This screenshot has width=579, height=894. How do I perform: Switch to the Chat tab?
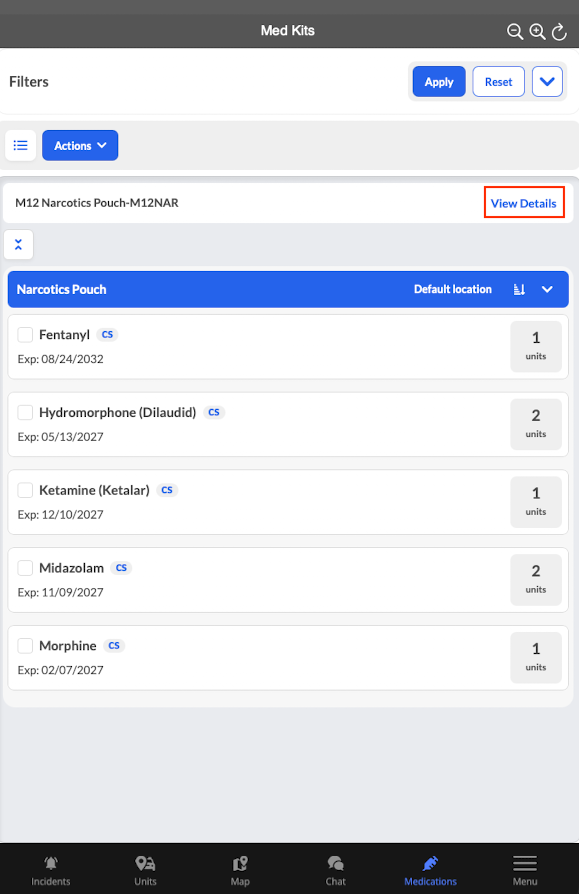pos(336,871)
